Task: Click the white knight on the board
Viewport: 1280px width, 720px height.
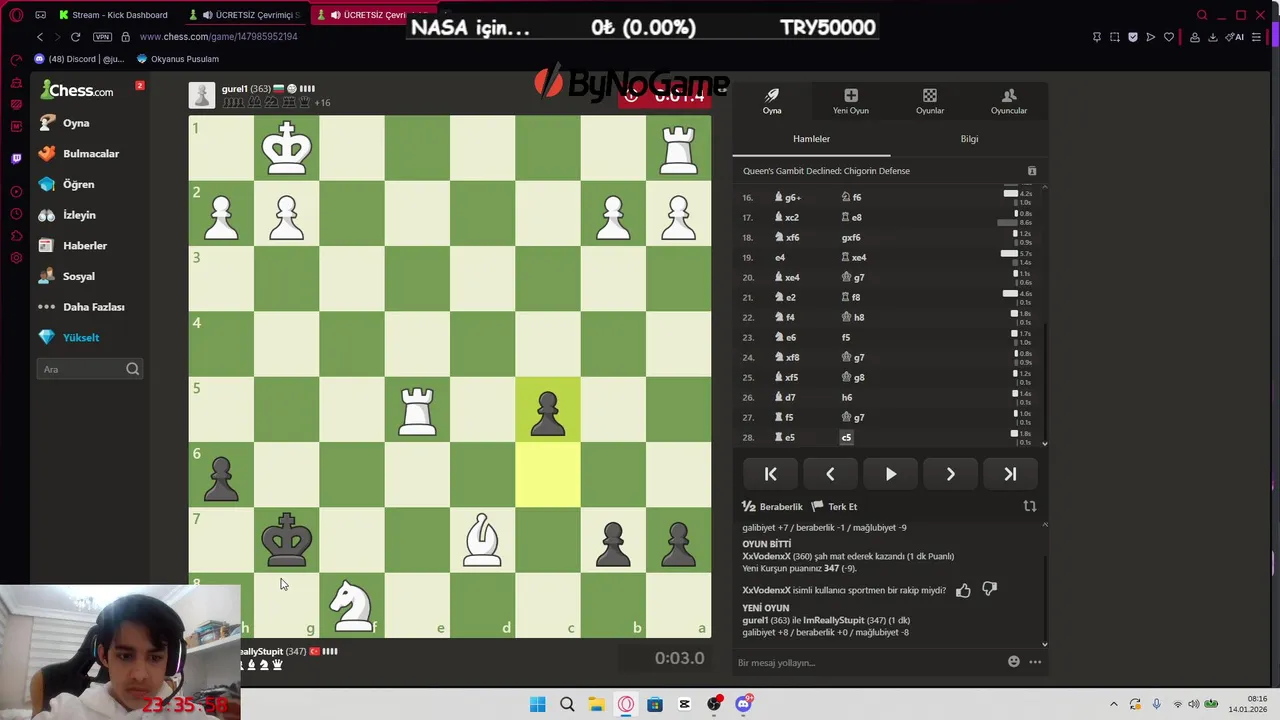Action: (x=352, y=605)
